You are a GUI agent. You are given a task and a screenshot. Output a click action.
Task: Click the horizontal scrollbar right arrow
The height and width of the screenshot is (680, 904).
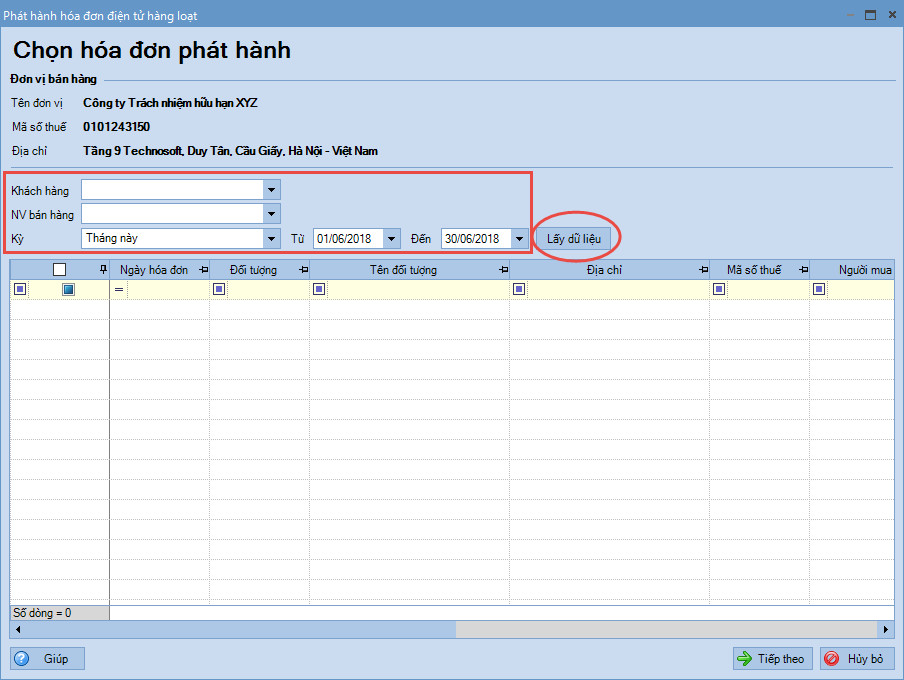pyautogui.click(x=886, y=630)
